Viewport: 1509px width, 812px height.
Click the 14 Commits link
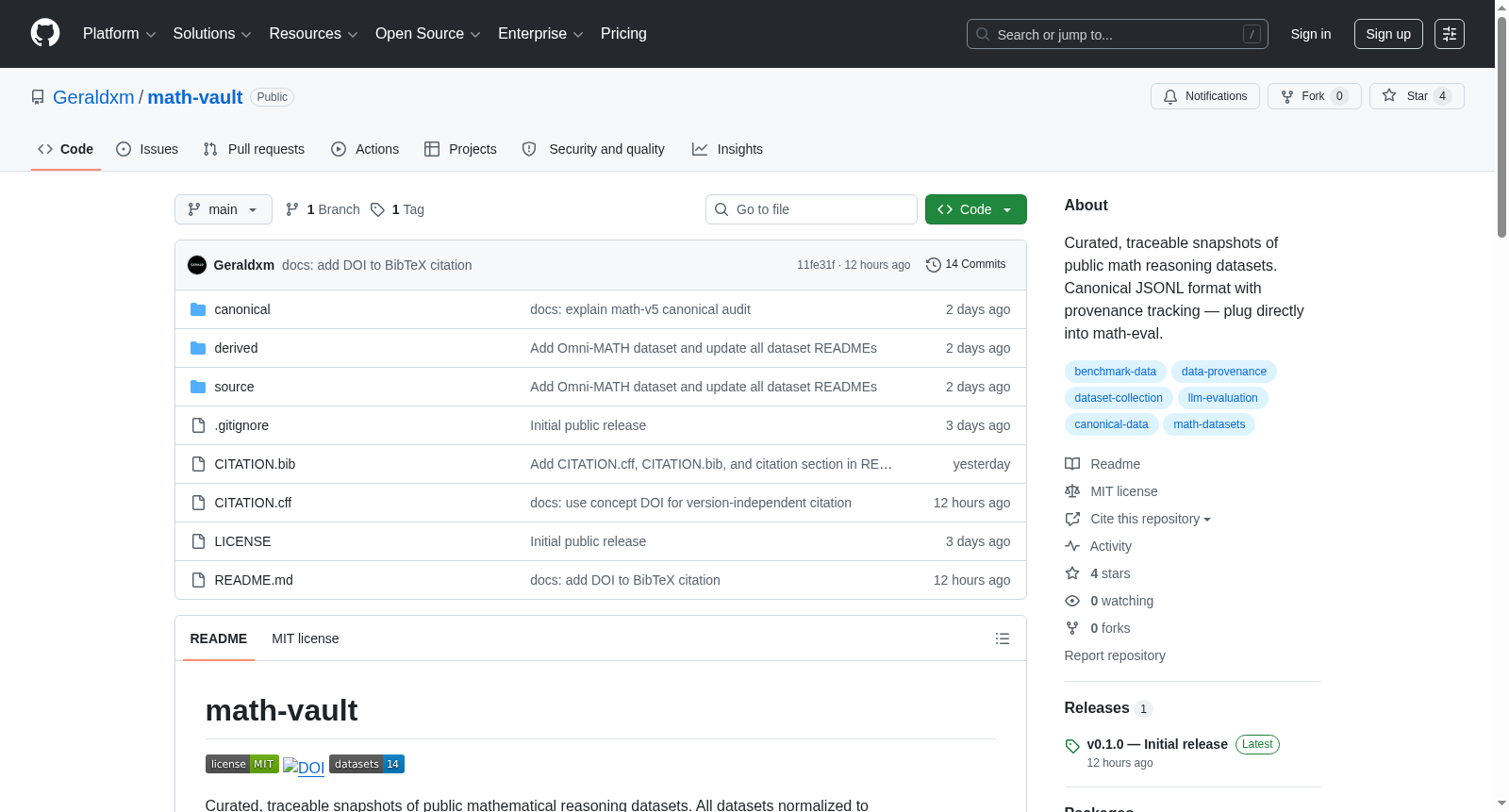966,264
